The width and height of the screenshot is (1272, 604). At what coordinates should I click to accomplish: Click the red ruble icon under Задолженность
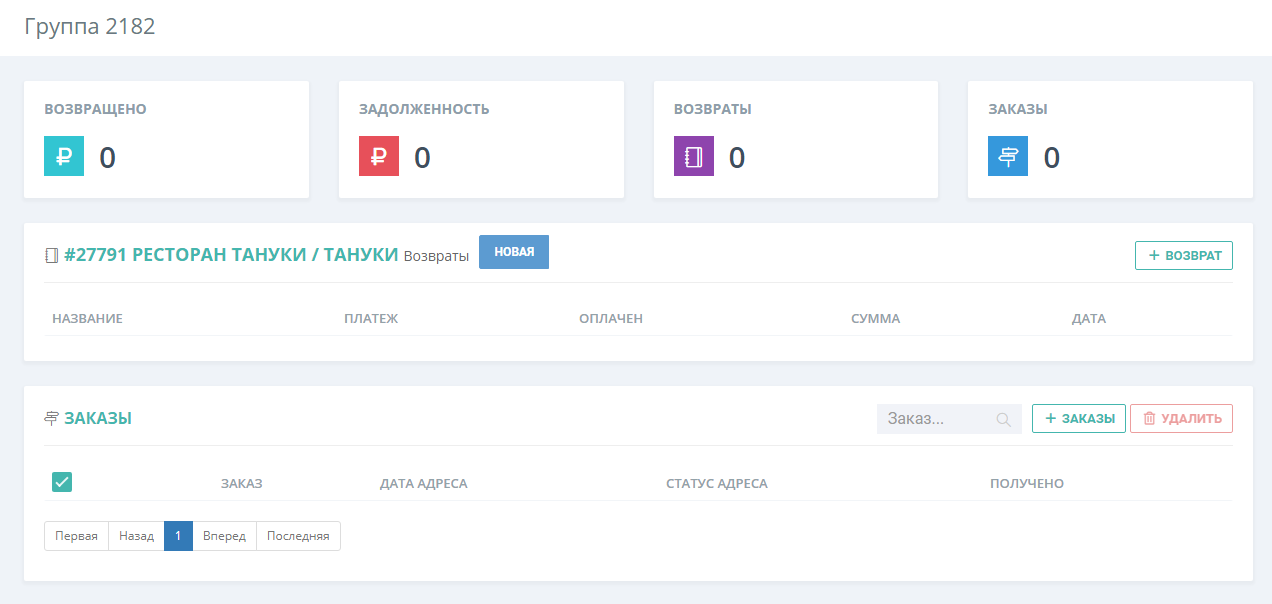379,156
